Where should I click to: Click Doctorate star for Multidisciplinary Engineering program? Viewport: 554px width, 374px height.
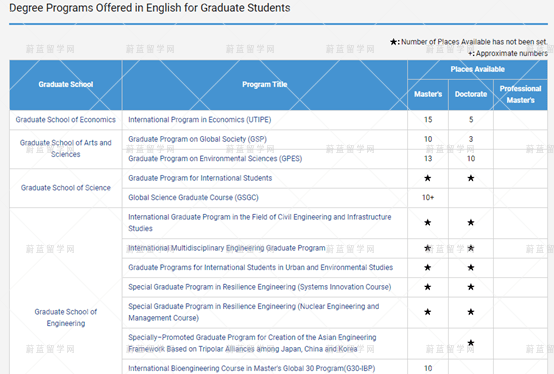pyautogui.click(x=471, y=248)
